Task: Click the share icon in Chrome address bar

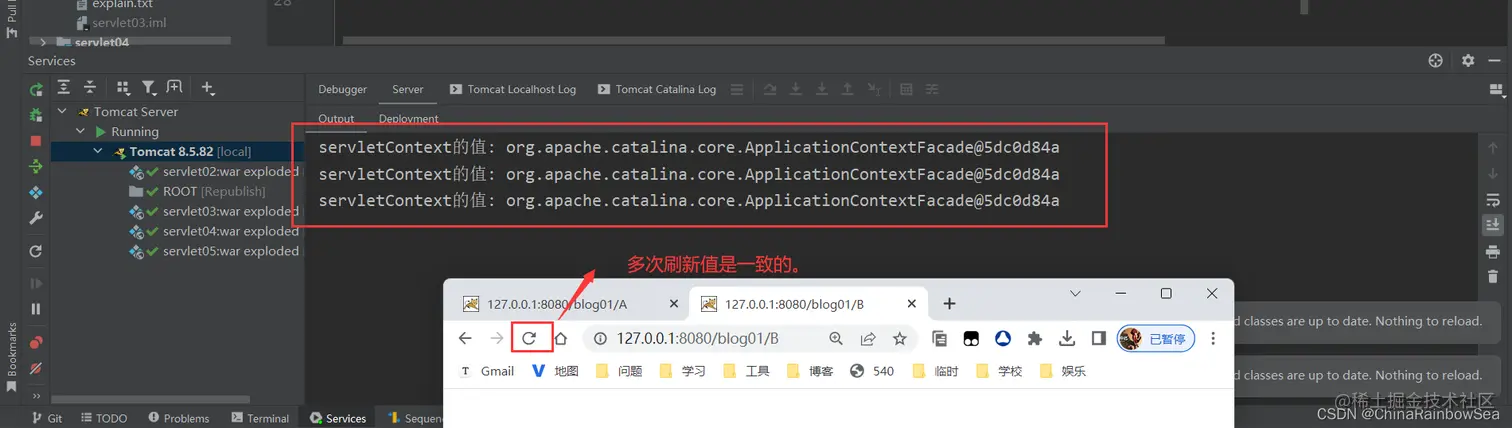Action: coord(868,339)
